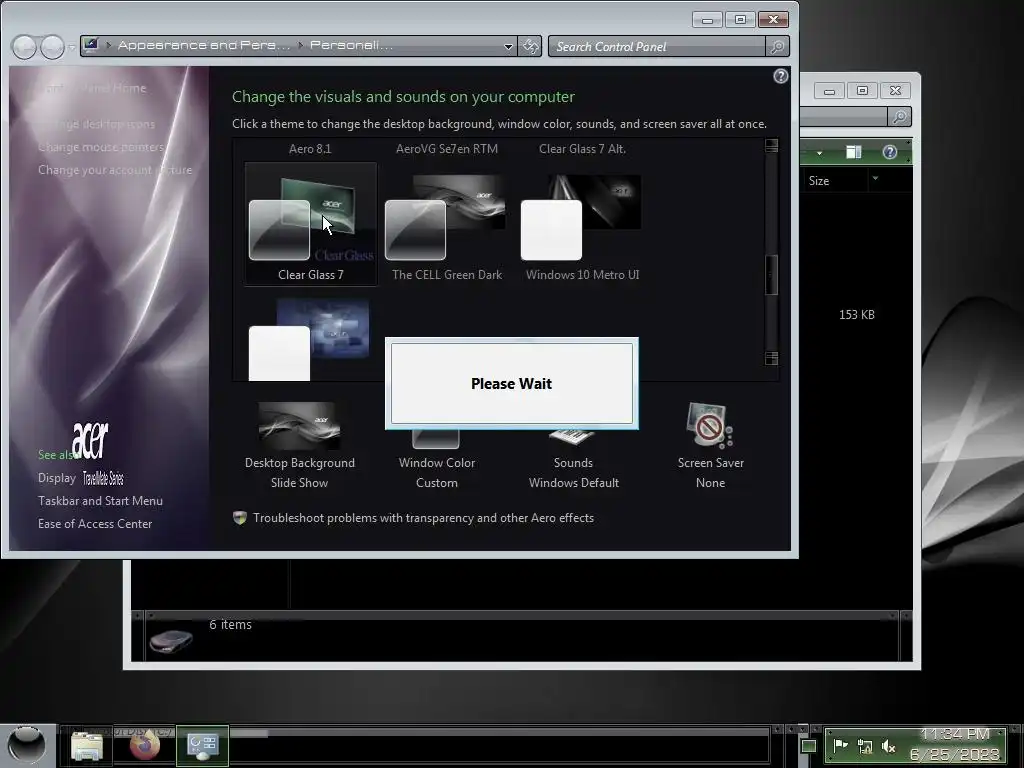Click the theme list scrollbar thumb
The image size is (1024, 768).
tap(771, 275)
